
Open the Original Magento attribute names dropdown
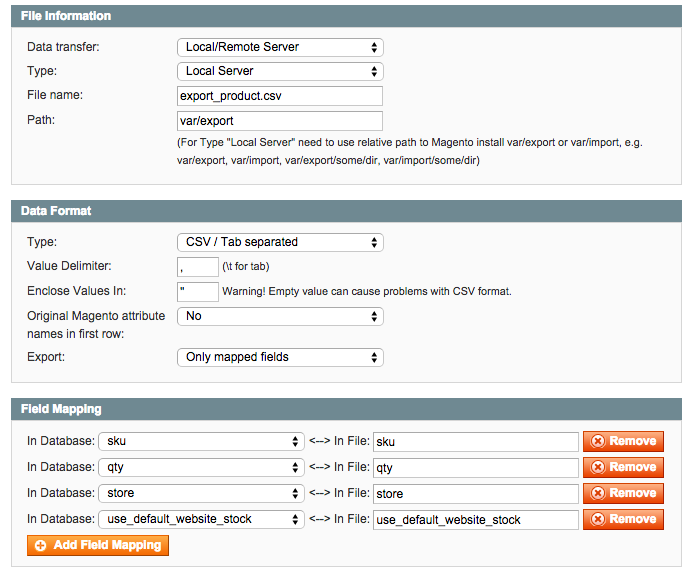pyautogui.click(x=280, y=316)
